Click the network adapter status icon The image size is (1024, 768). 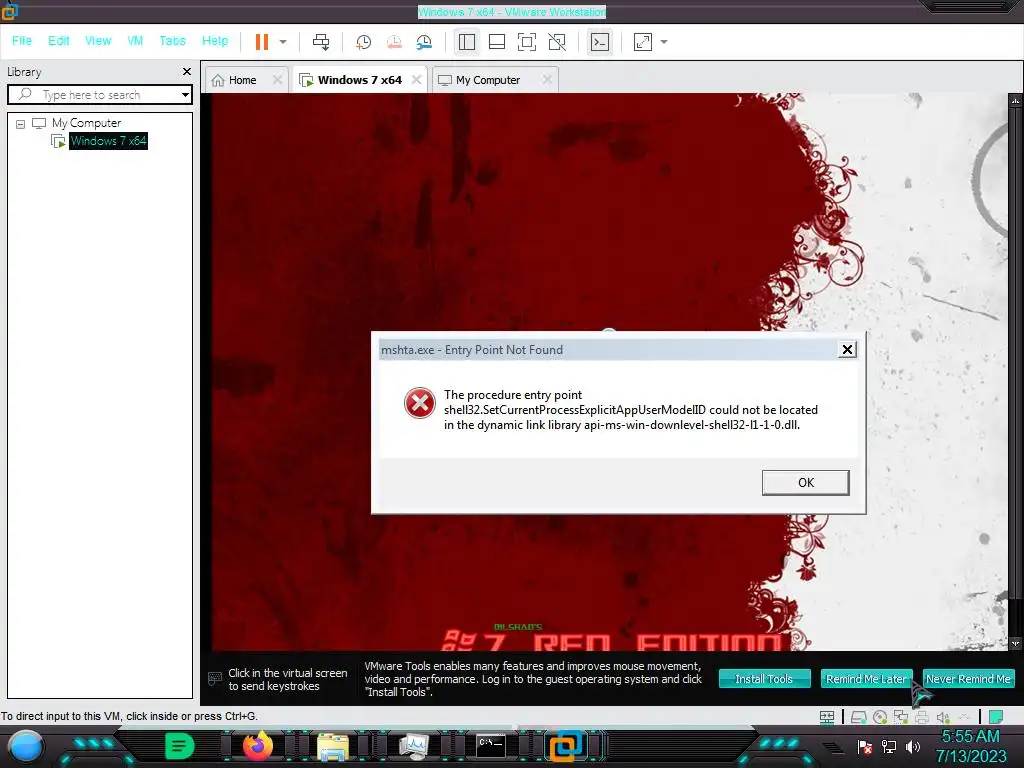[901, 717]
